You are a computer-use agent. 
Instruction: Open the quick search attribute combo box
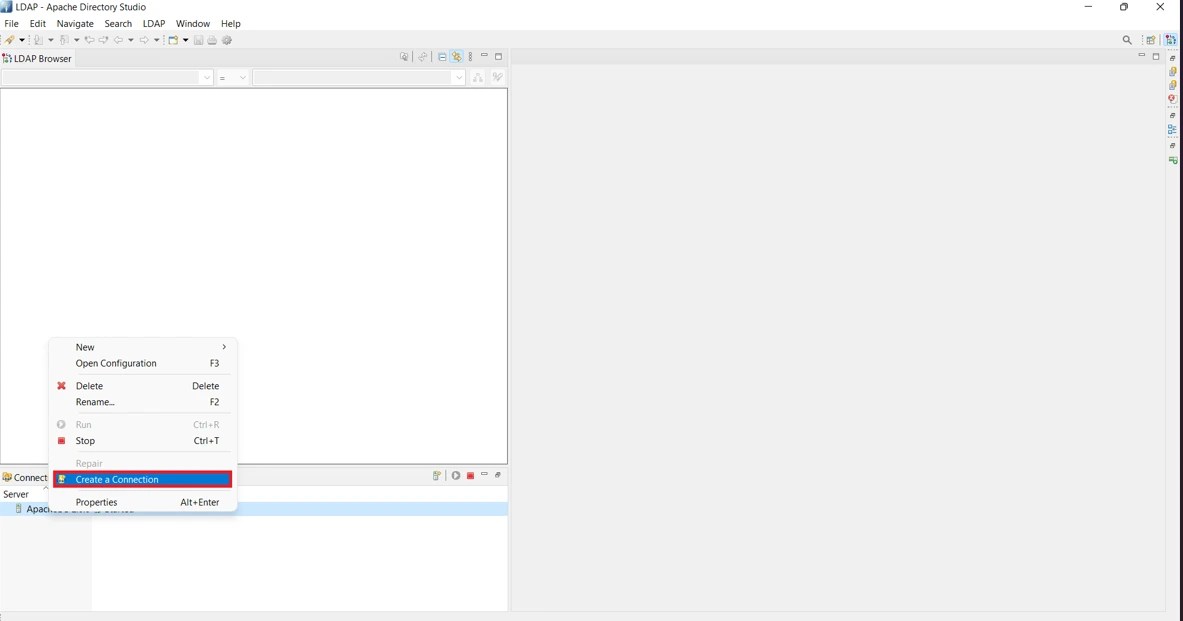(107, 78)
